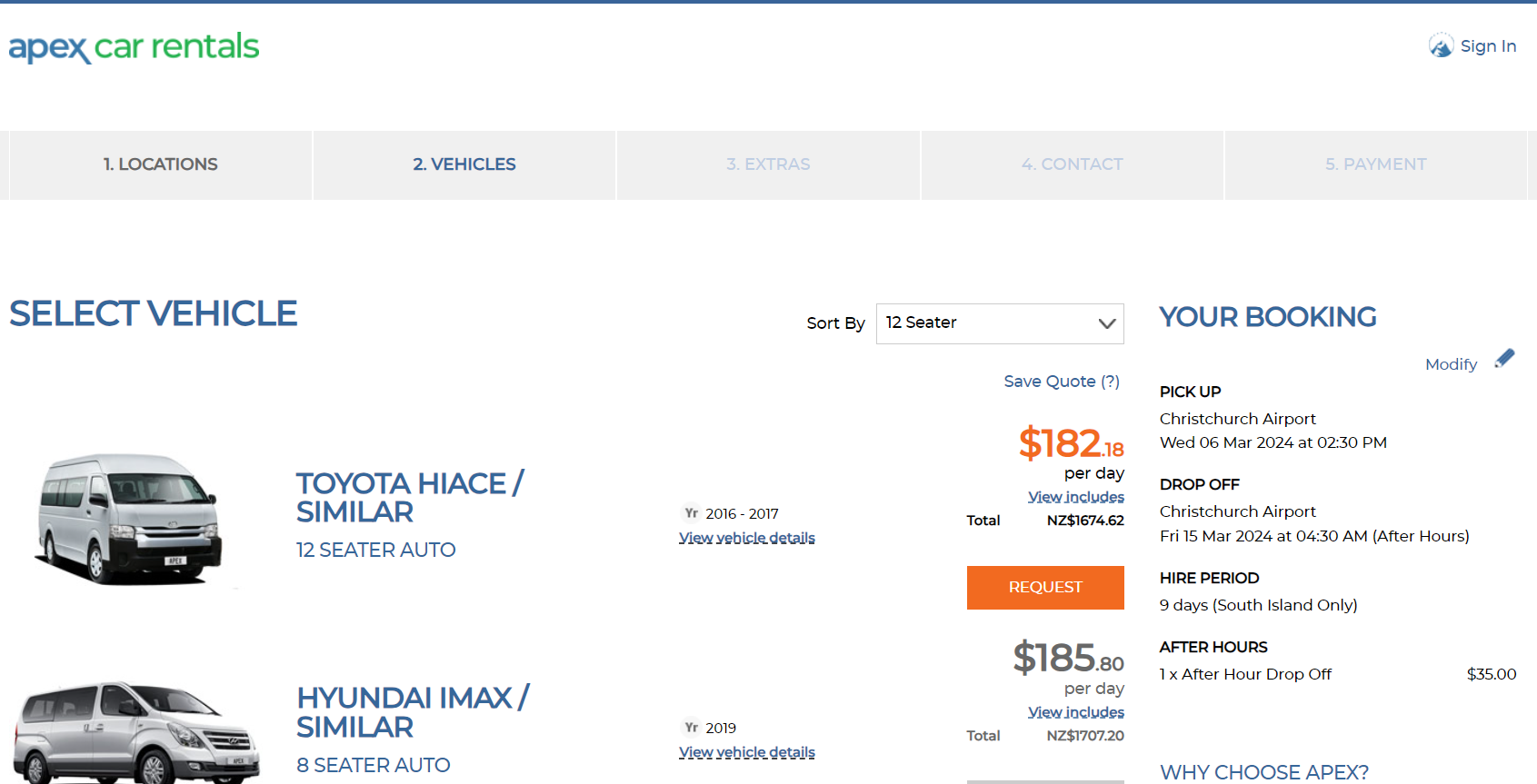This screenshot has height=784, width=1537.
Task: Click the pencil edit icon beside Modify
Action: click(1504, 358)
